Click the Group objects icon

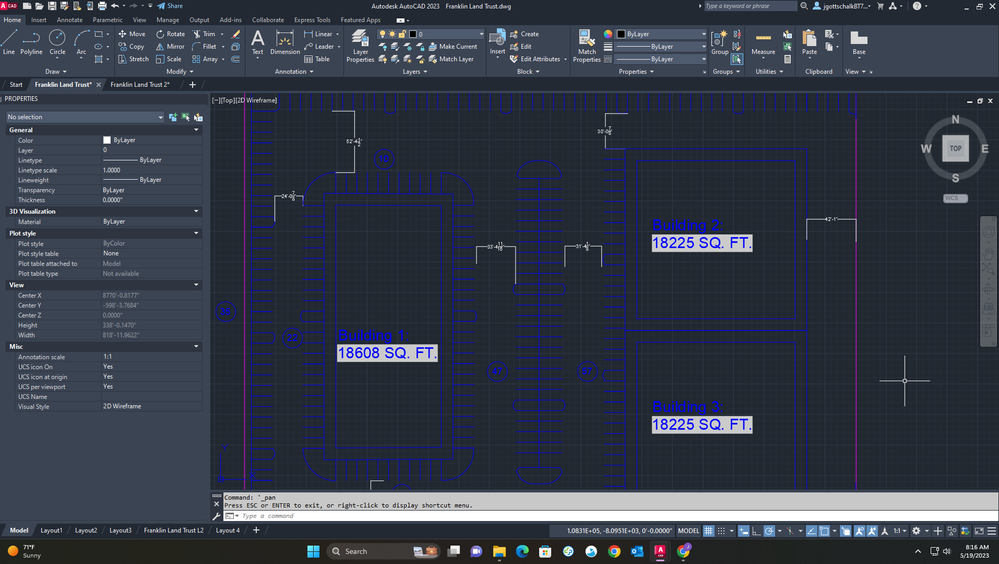coord(720,41)
